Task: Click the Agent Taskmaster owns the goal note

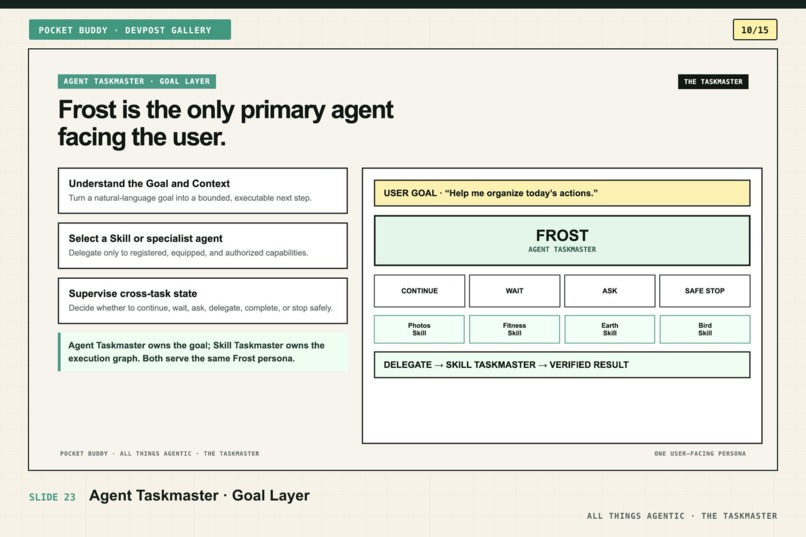Action: [x=203, y=352]
